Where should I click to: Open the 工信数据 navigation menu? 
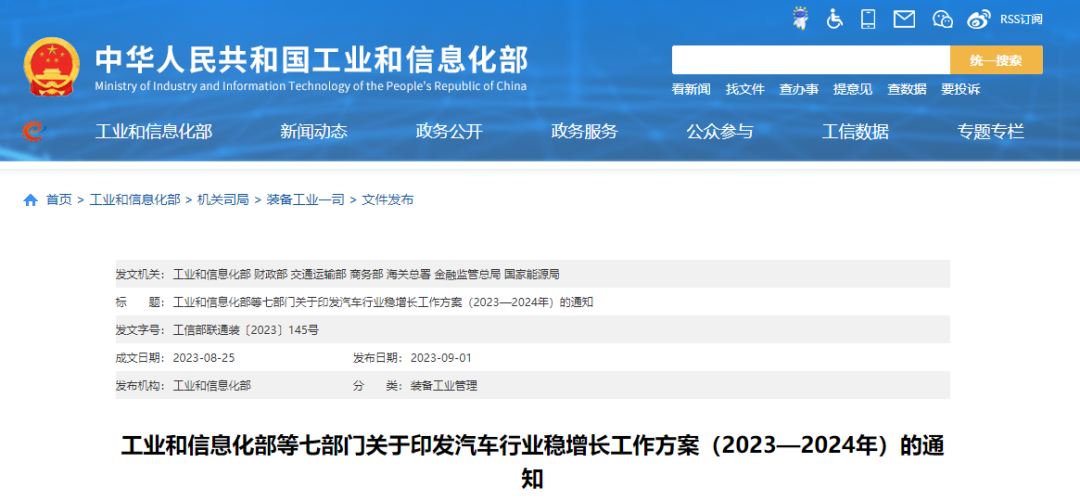[x=855, y=131]
